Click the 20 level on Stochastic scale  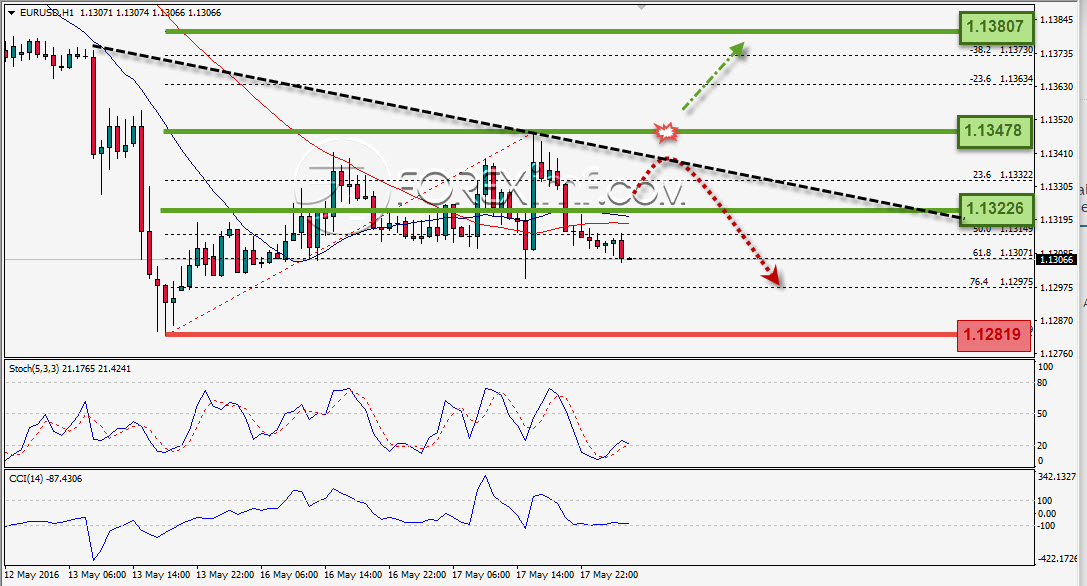coord(1043,445)
